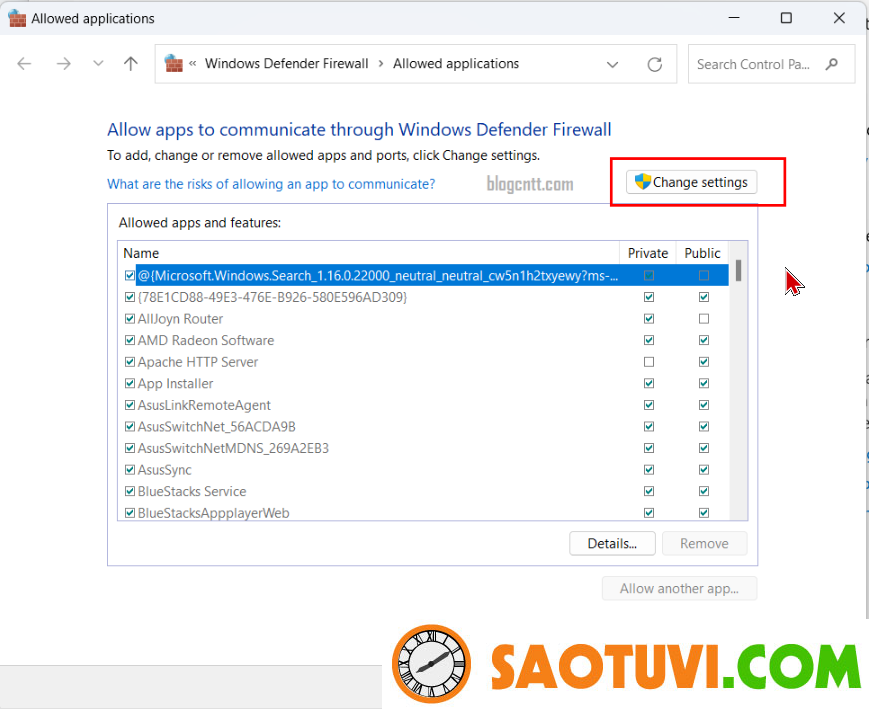Screen dimensions: 871x709
Task: Toggle Public for AMD Radeon Software
Action: (x=704, y=340)
